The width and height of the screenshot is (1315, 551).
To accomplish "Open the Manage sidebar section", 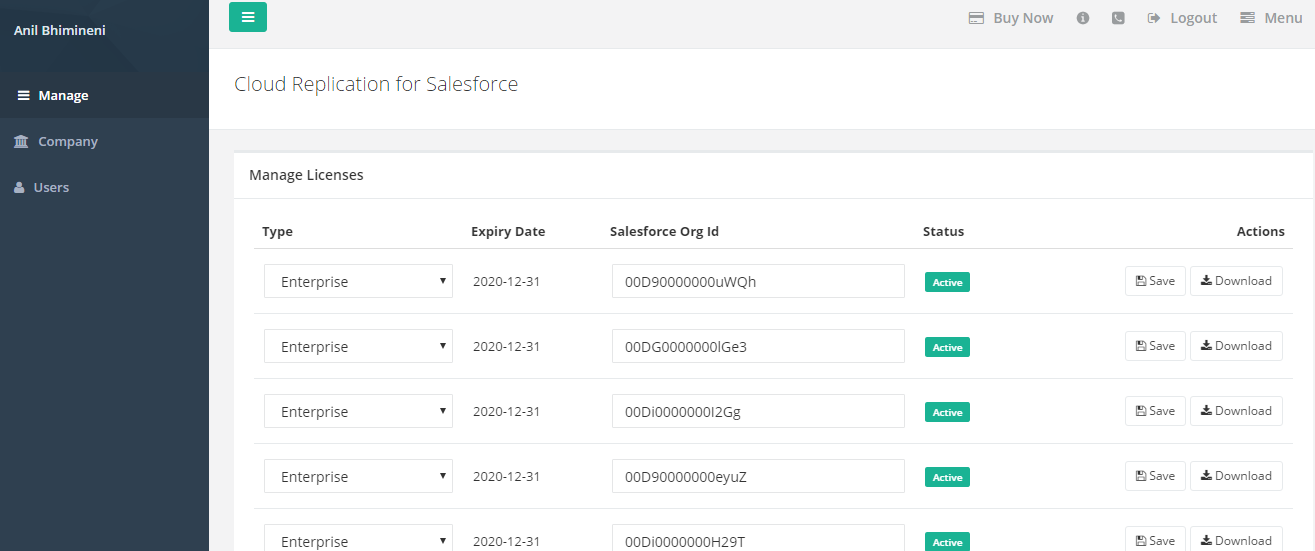I will [63, 96].
